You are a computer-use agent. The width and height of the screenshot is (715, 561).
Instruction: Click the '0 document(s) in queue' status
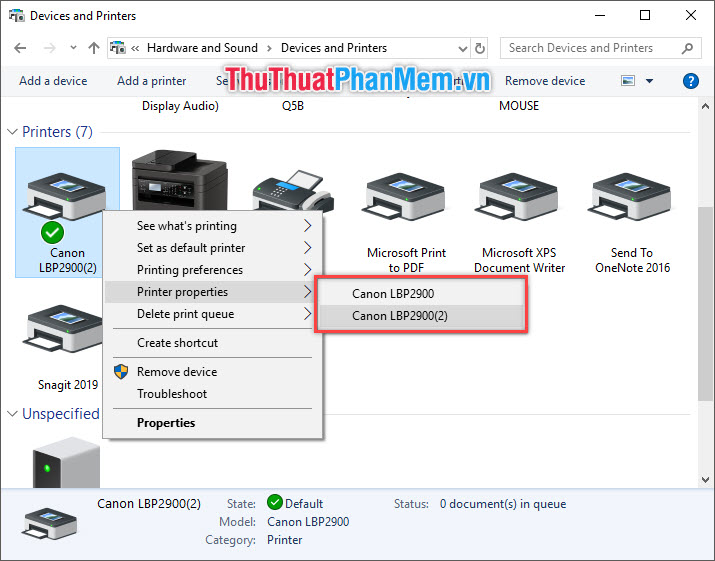[x=503, y=504]
